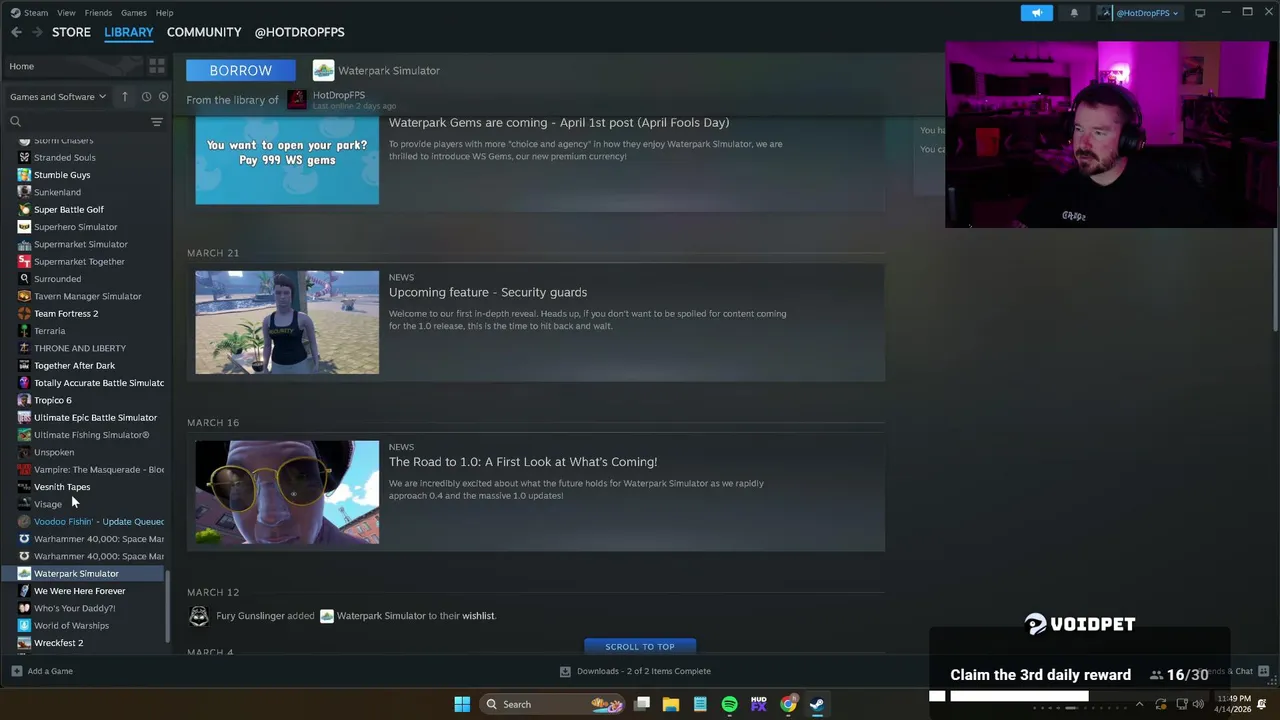Click the Home library button

click(72, 66)
